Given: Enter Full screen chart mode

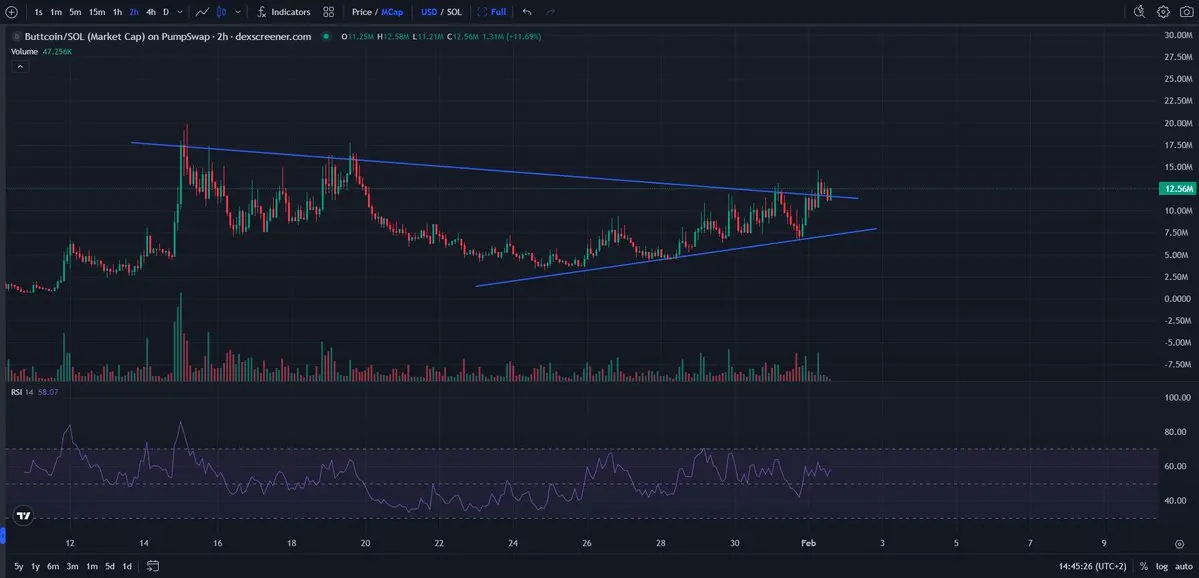Looking at the screenshot, I should (492, 12).
